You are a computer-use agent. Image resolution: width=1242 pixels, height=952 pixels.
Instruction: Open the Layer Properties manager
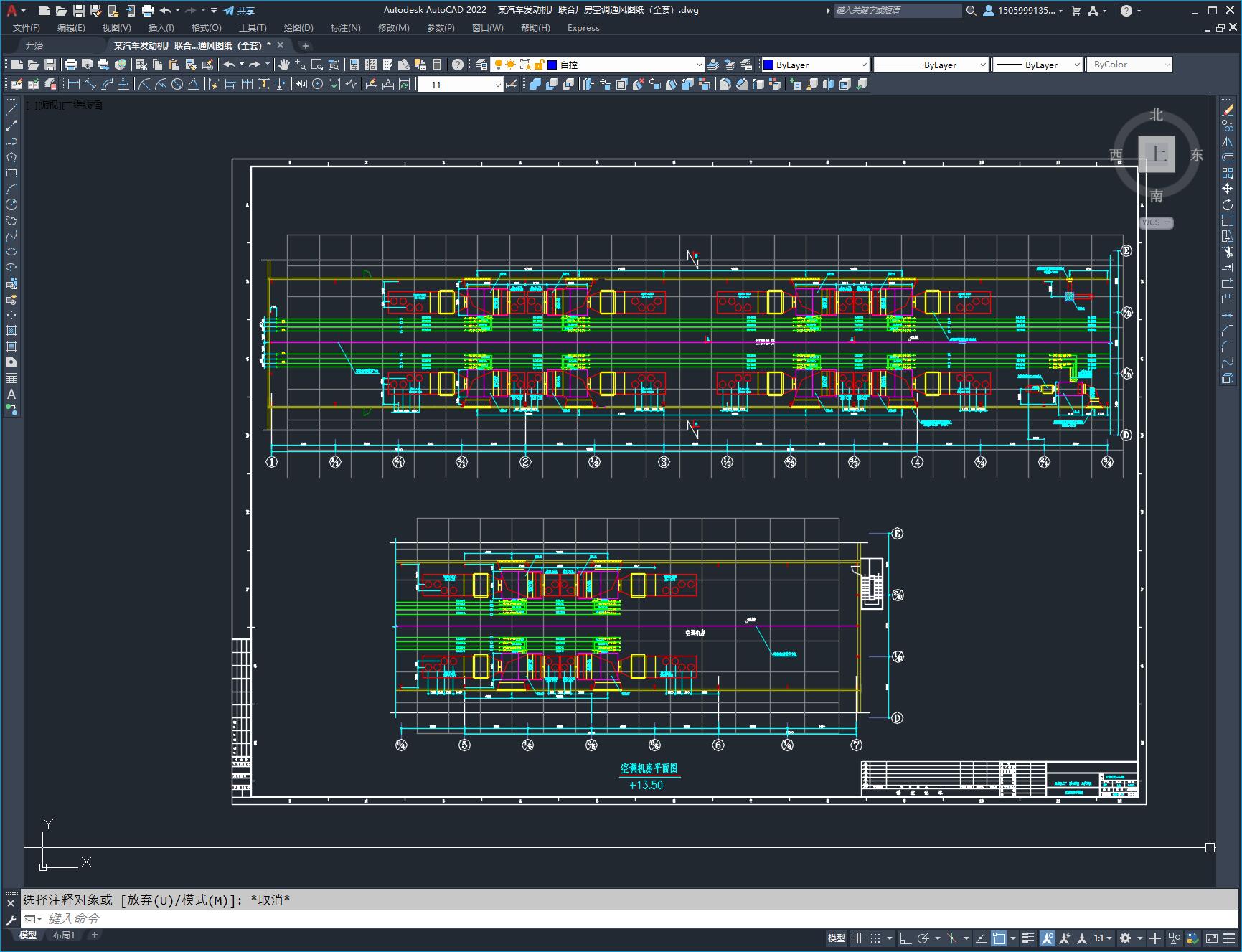pos(481,65)
